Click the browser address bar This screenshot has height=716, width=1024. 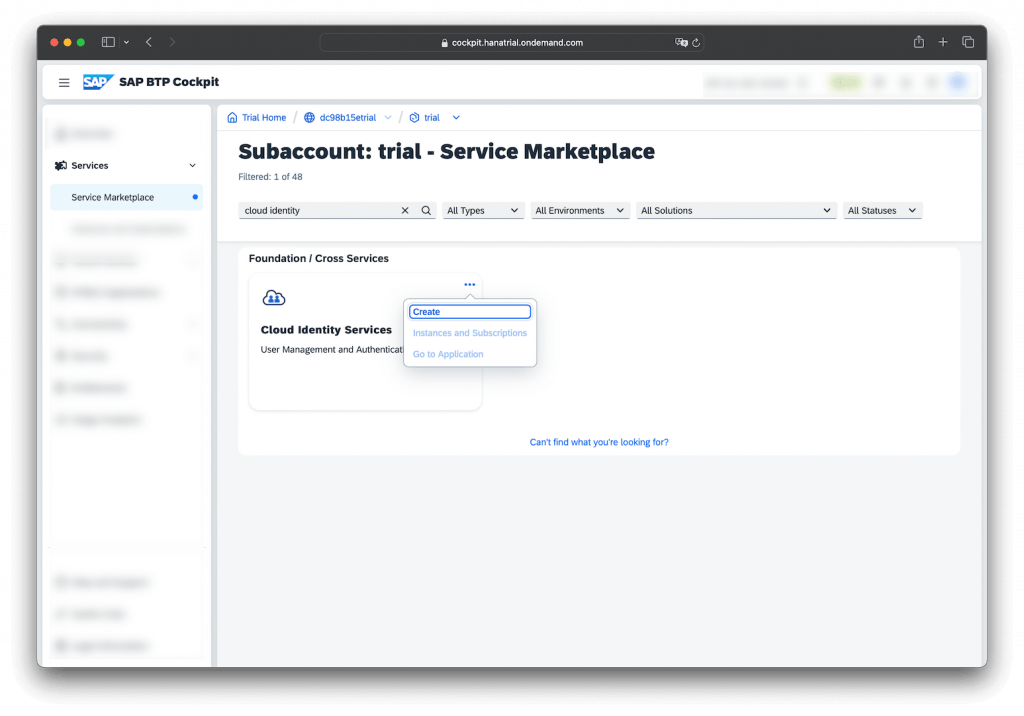[x=511, y=42]
